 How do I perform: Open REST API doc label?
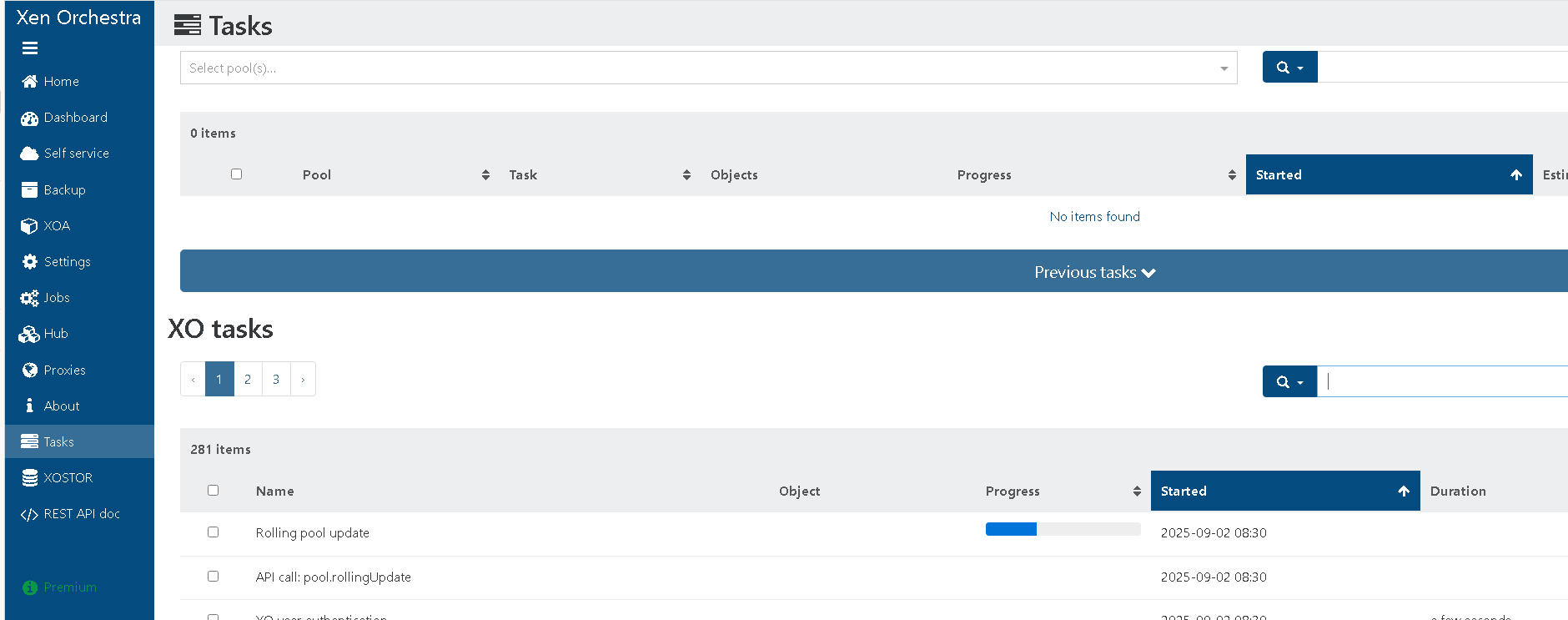(82, 514)
